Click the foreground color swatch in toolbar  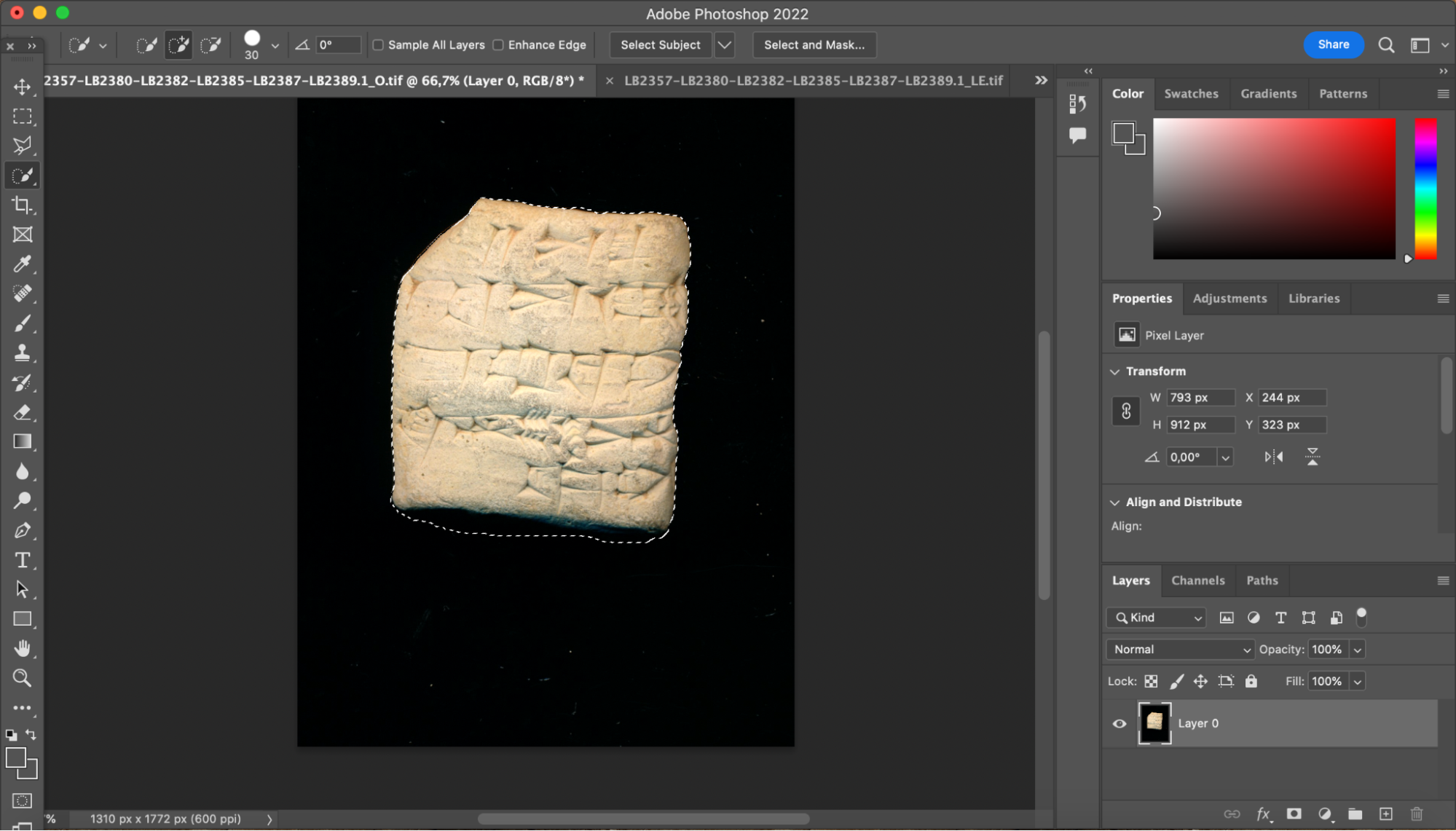coord(16,758)
